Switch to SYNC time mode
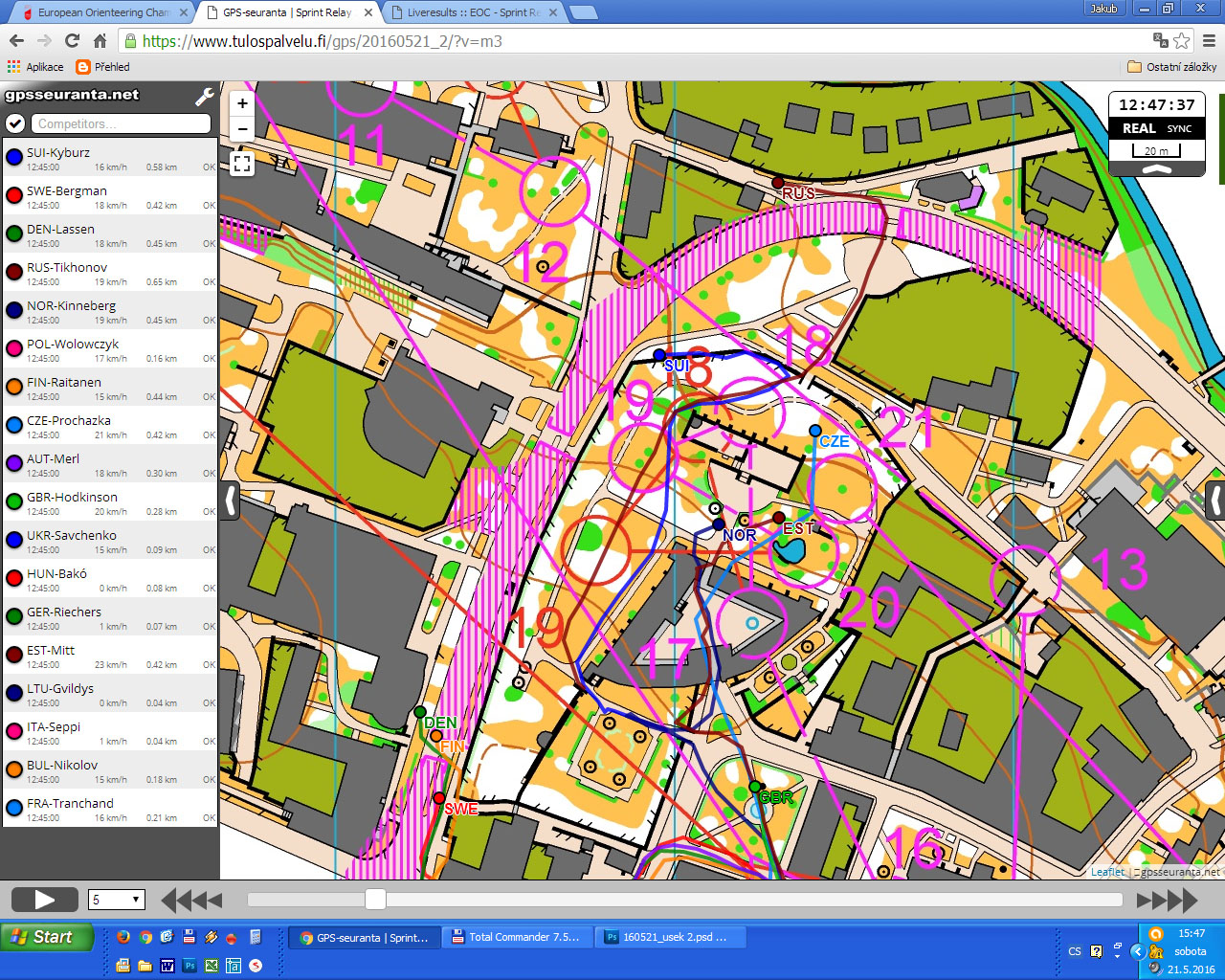Viewport: 1225px width, 980px height. pos(1179,128)
